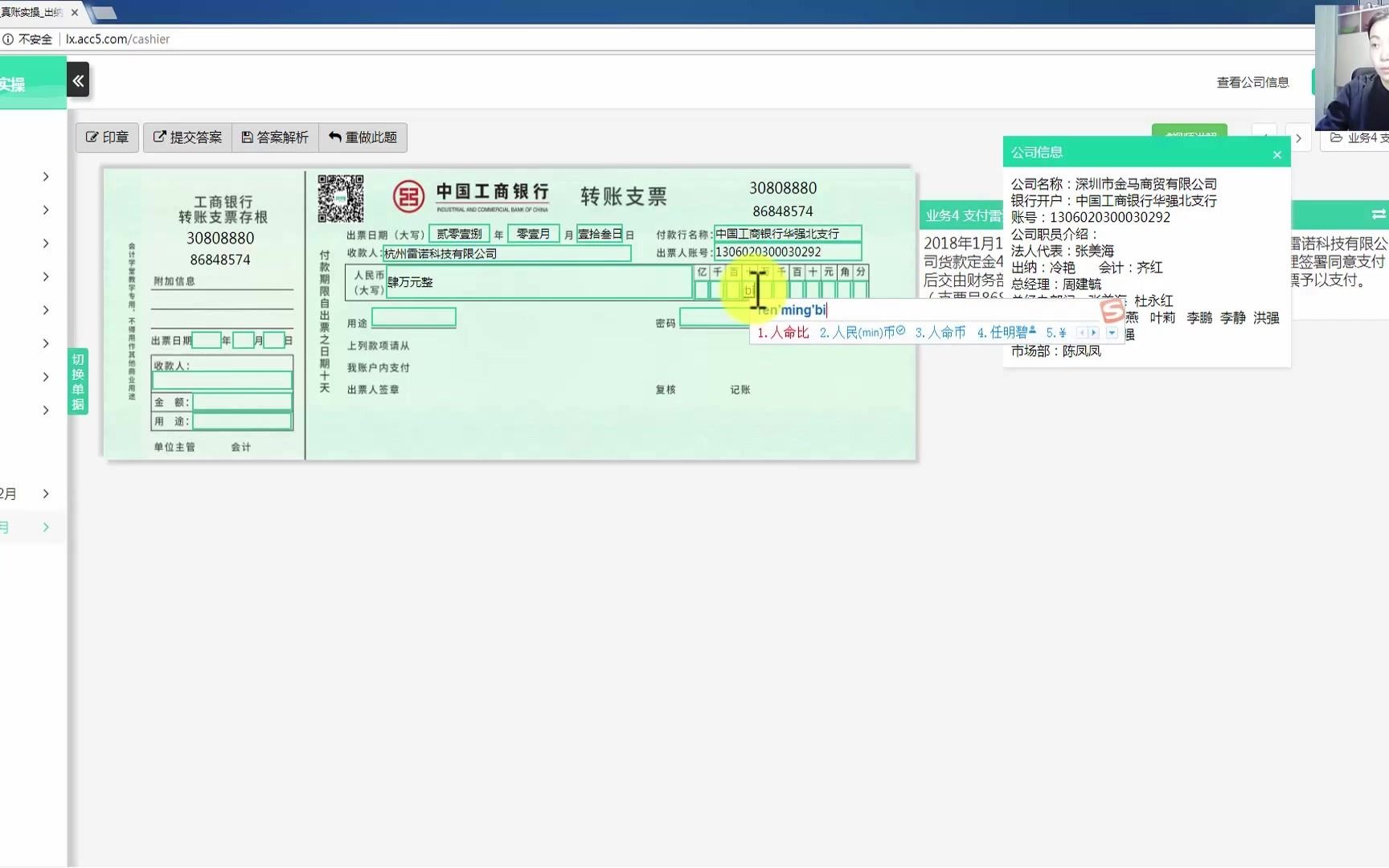
Task: Click the 元 digit cell in amount grid
Action: [x=829, y=289]
